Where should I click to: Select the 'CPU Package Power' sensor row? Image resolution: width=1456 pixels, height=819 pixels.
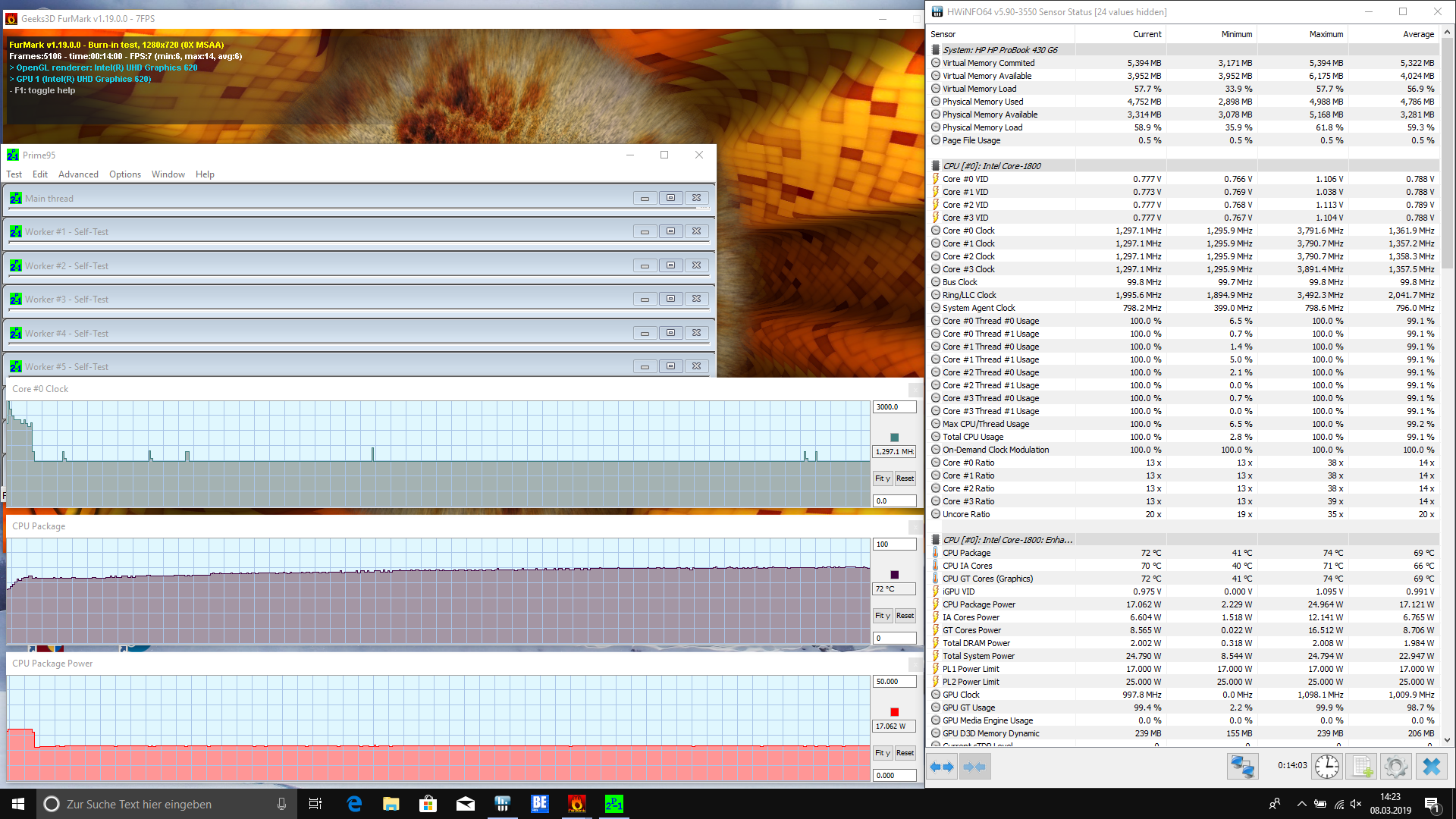tap(1185, 604)
